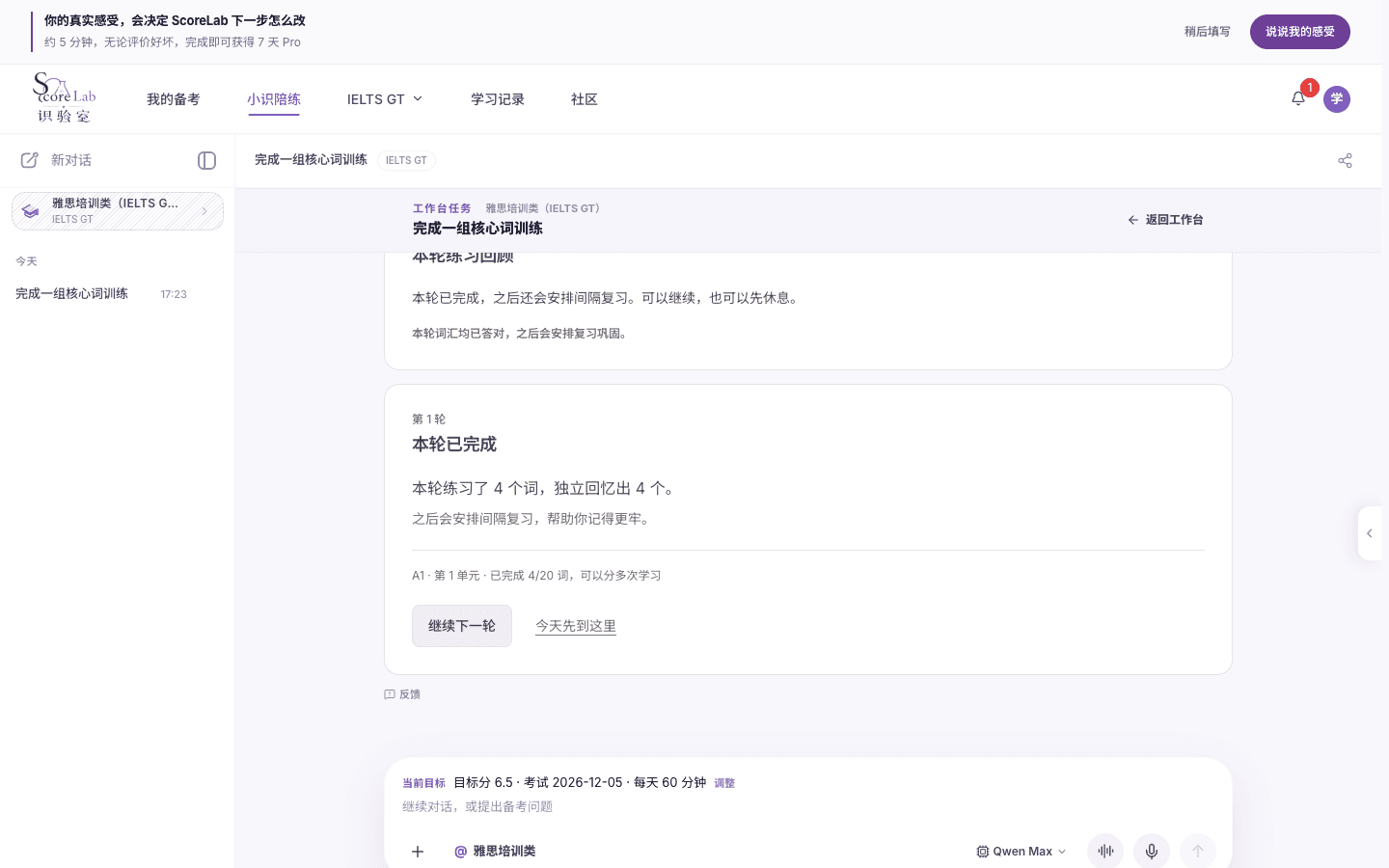Click the plus attachment icon
The height and width of the screenshot is (868, 1389).
pyautogui.click(x=418, y=852)
